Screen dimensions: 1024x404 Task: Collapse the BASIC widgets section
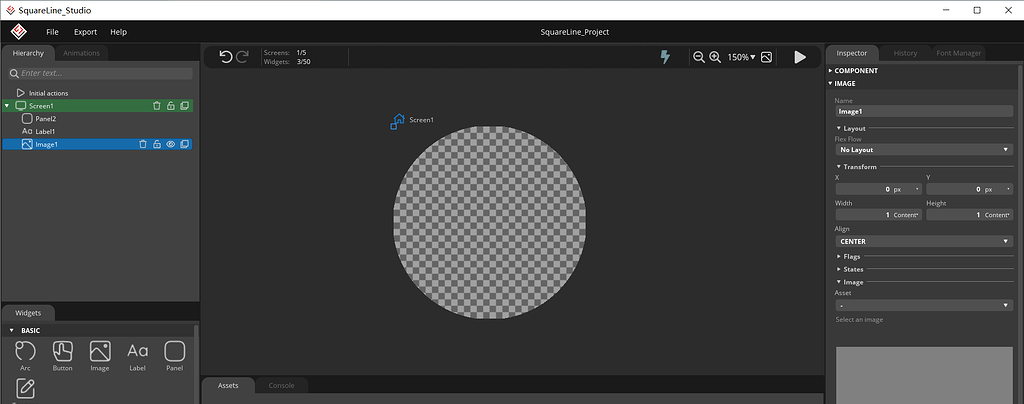(x=11, y=330)
